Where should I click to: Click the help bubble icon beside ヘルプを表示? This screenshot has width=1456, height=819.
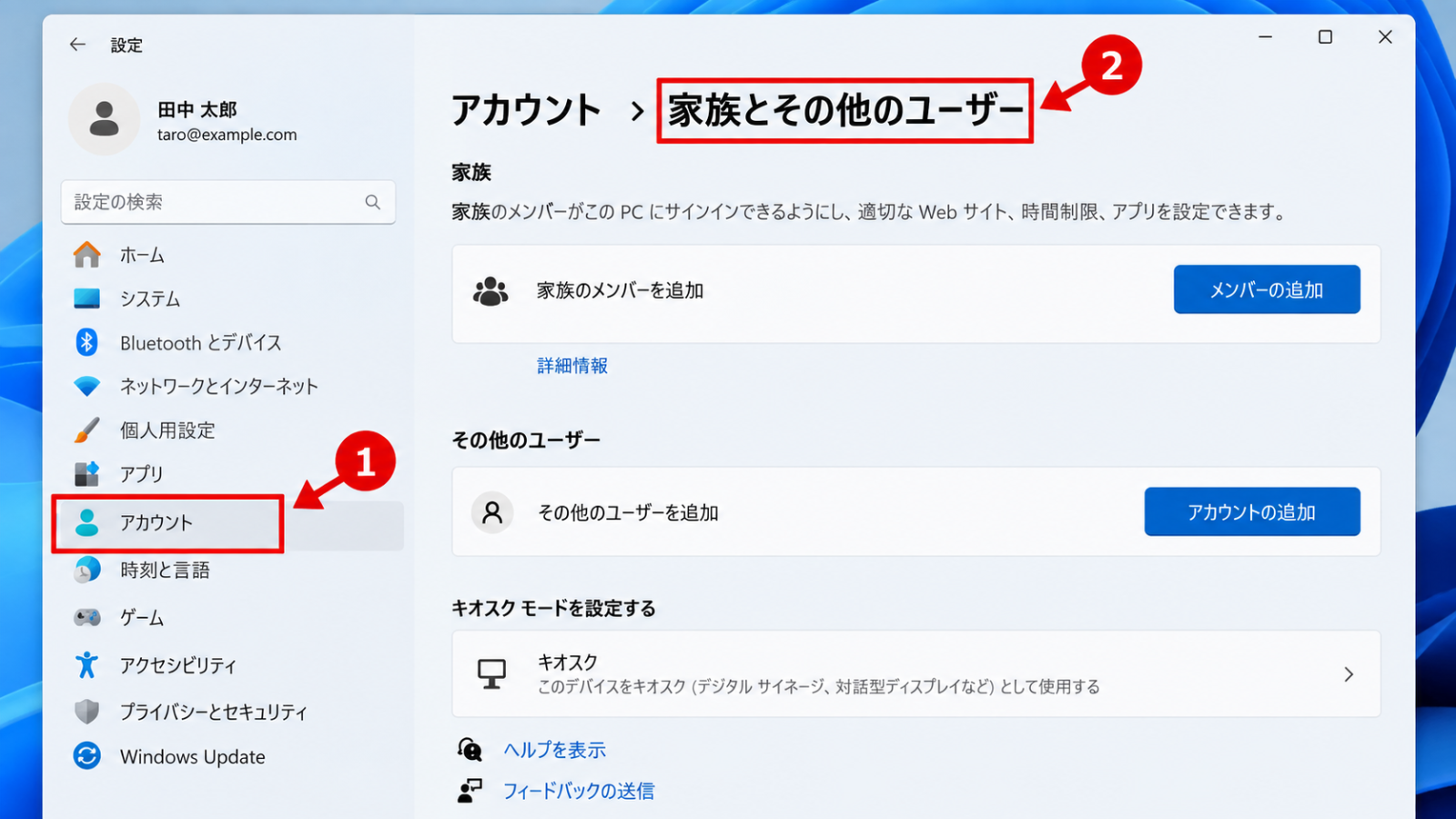[x=470, y=750]
